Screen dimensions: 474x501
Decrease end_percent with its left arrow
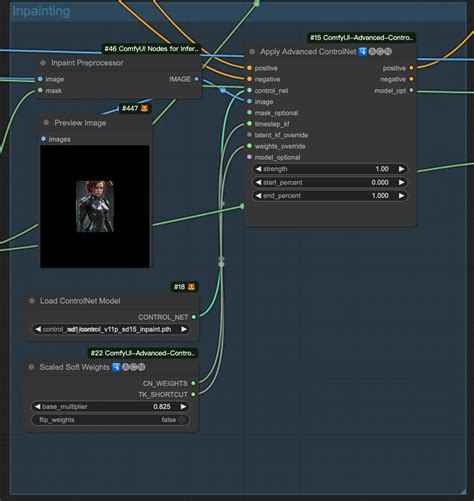coord(258,196)
